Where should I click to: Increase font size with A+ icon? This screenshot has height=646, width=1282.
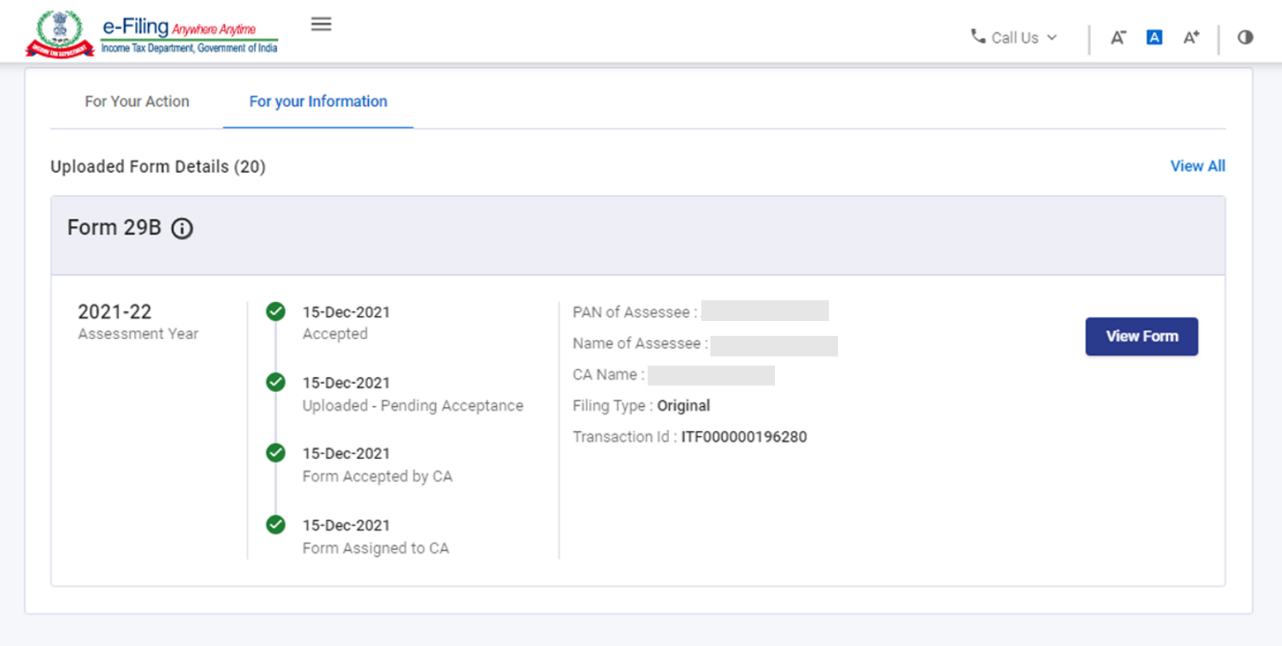click(x=1191, y=38)
